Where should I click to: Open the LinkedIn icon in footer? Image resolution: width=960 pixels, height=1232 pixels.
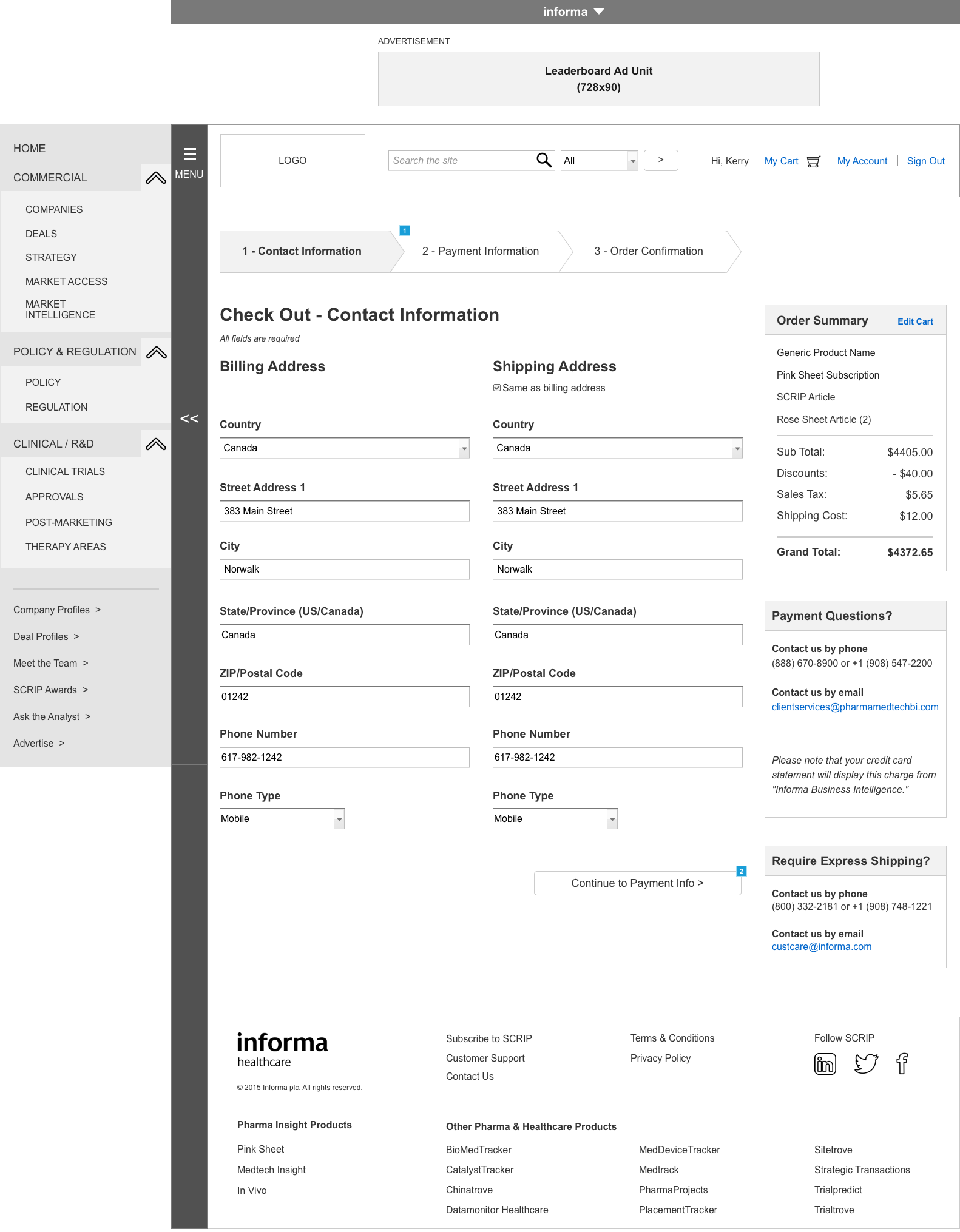825,1064
